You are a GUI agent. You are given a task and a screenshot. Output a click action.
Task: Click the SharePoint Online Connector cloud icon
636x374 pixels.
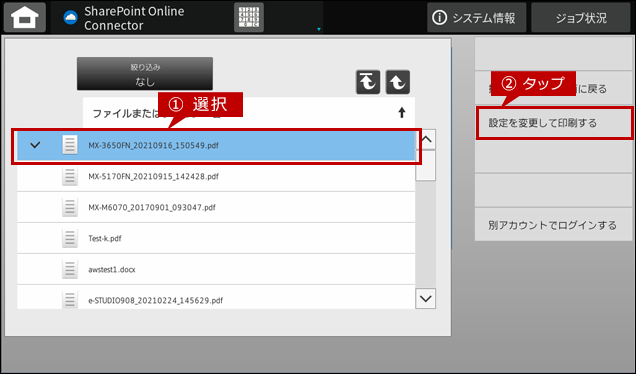71,17
